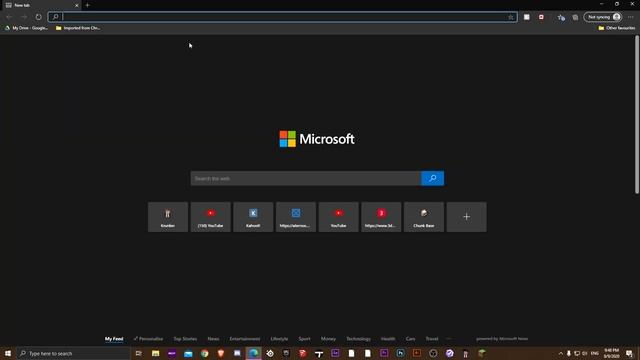Click the Type here to search box

point(73,353)
